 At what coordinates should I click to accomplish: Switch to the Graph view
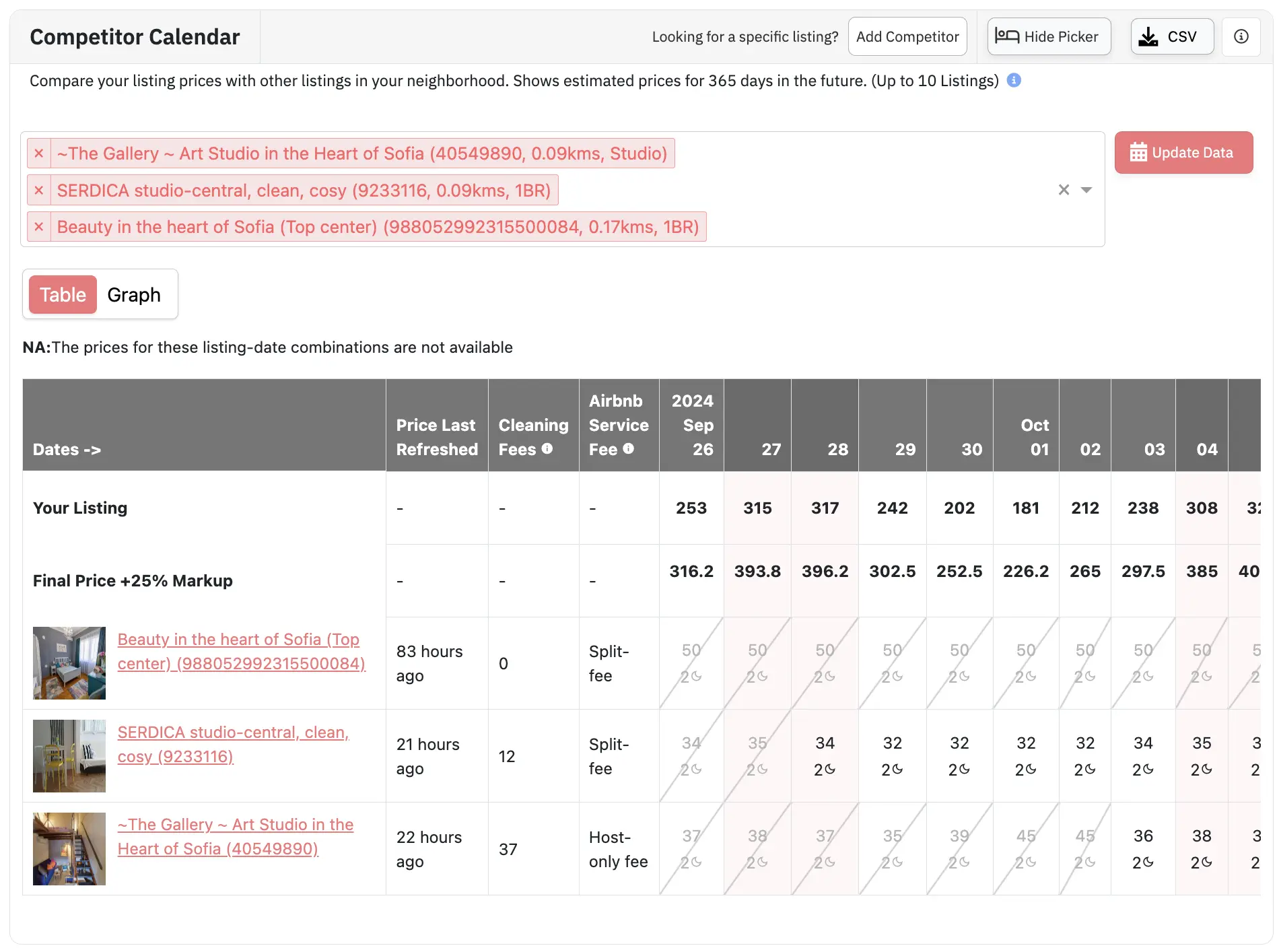point(134,295)
